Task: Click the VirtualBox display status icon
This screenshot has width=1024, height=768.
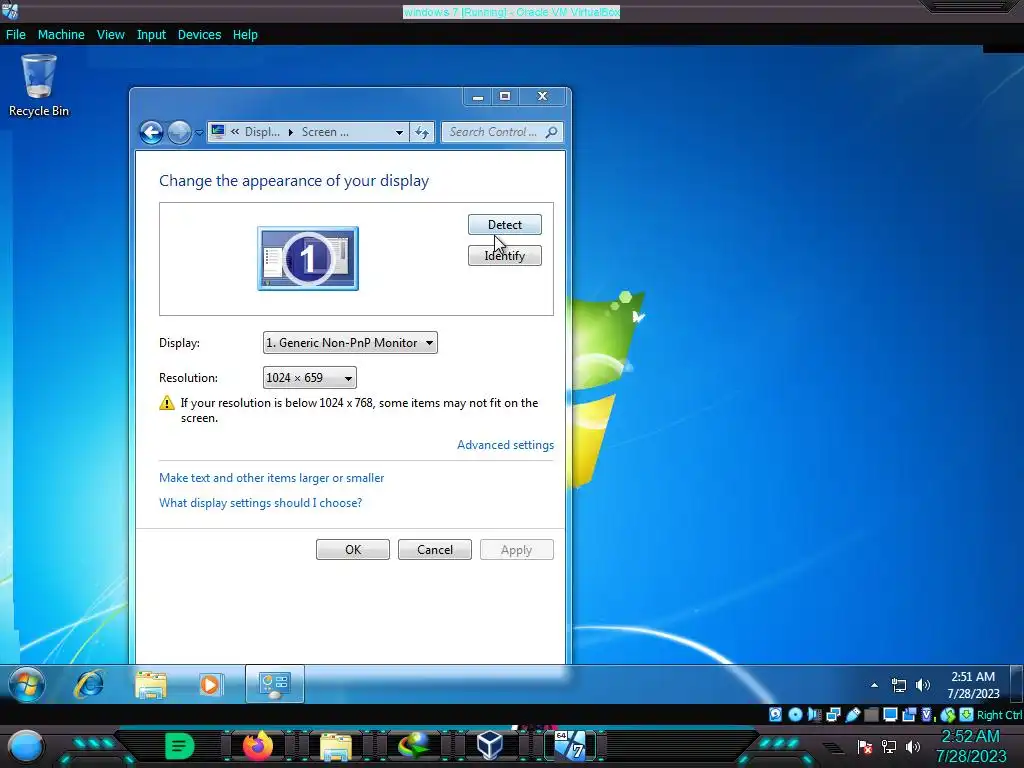Action: [890, 714]
